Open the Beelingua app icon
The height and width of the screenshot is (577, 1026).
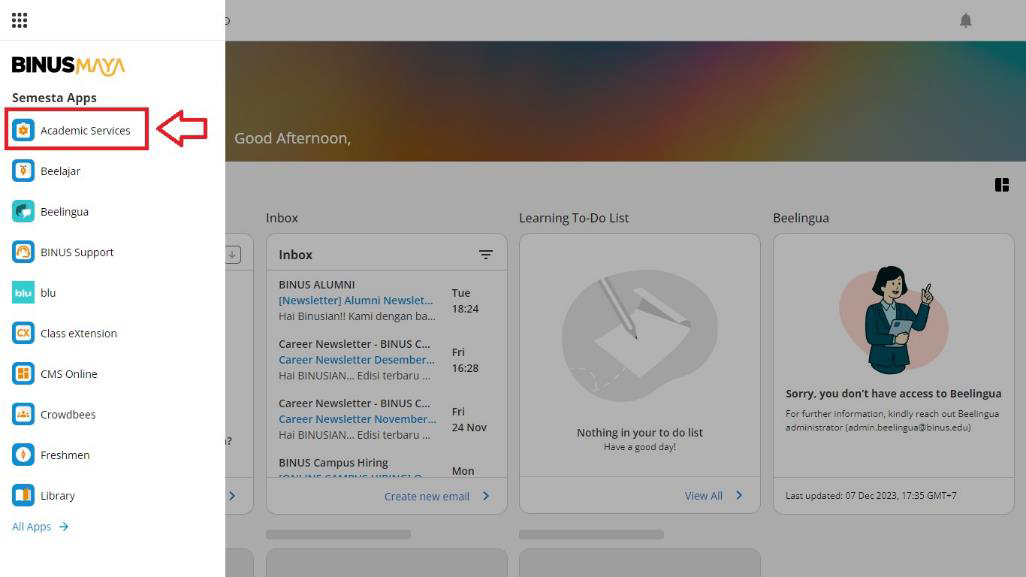(23, 212)
